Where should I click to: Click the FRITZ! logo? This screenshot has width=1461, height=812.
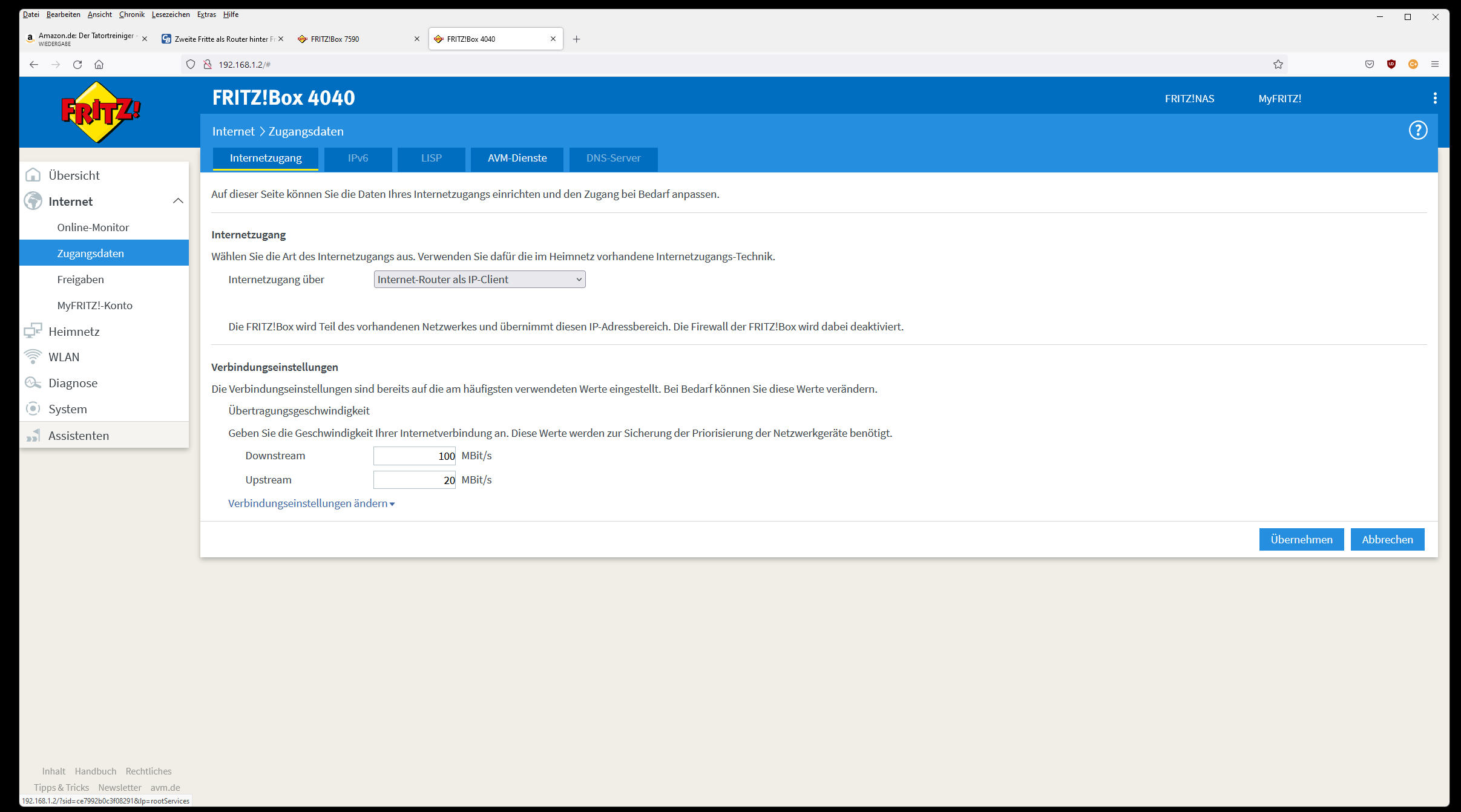[100, 112]
